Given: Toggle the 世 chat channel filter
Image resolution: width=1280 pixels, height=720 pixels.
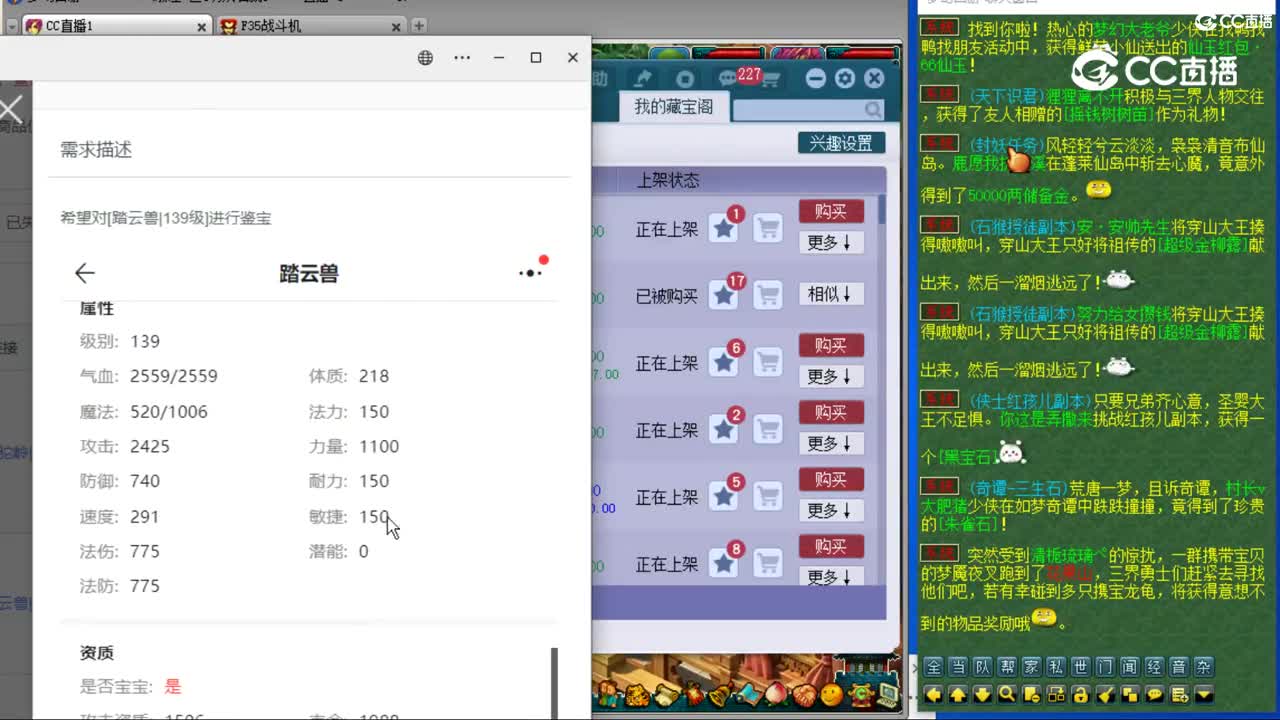Looking at the screenshot, I should click(x=1081, y=667).
